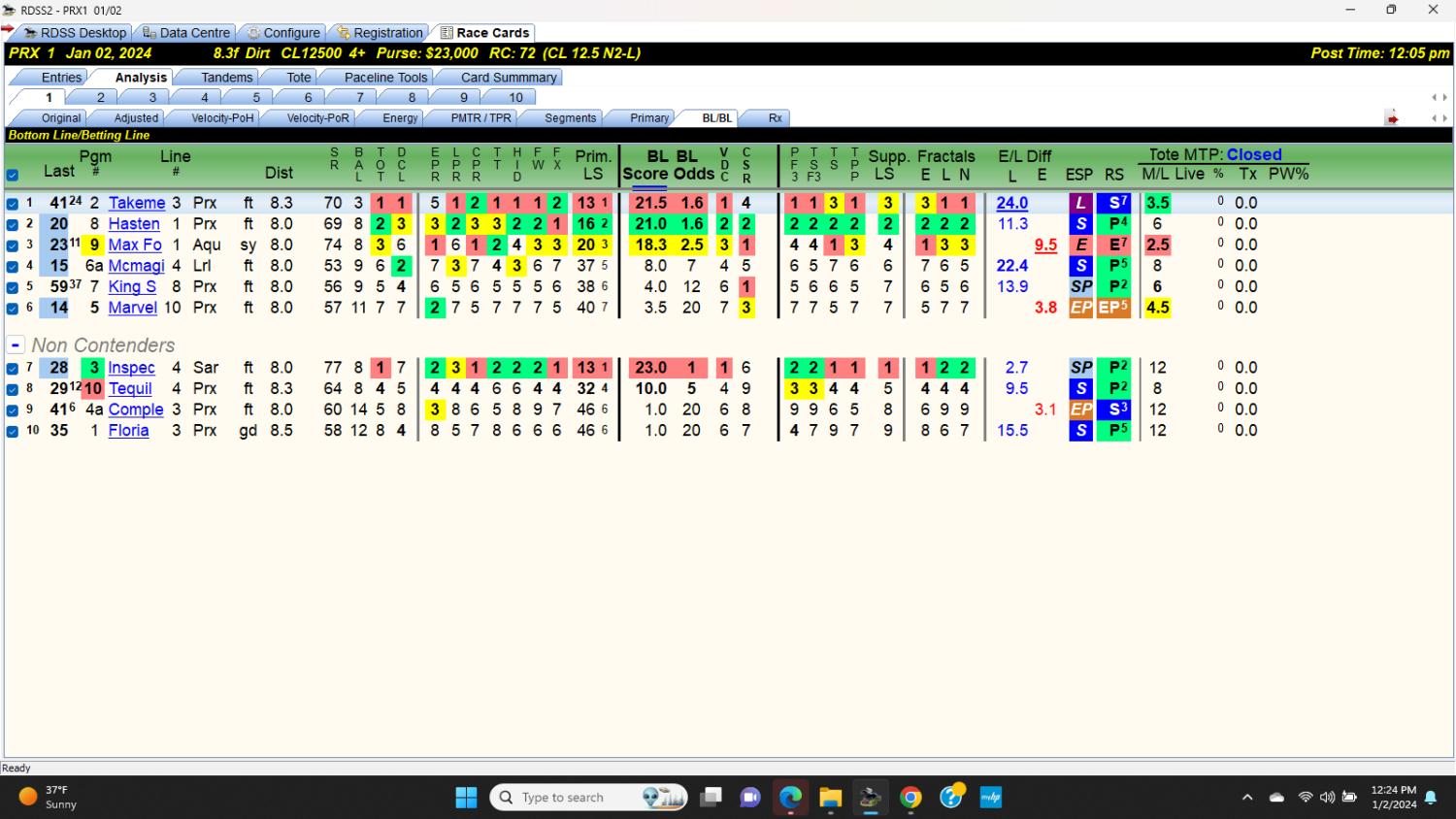This screenshot has height=819, width=1456.
Task: Open the notification bell in system tray
Action: pyautogui.click(x=1431, y=798)
